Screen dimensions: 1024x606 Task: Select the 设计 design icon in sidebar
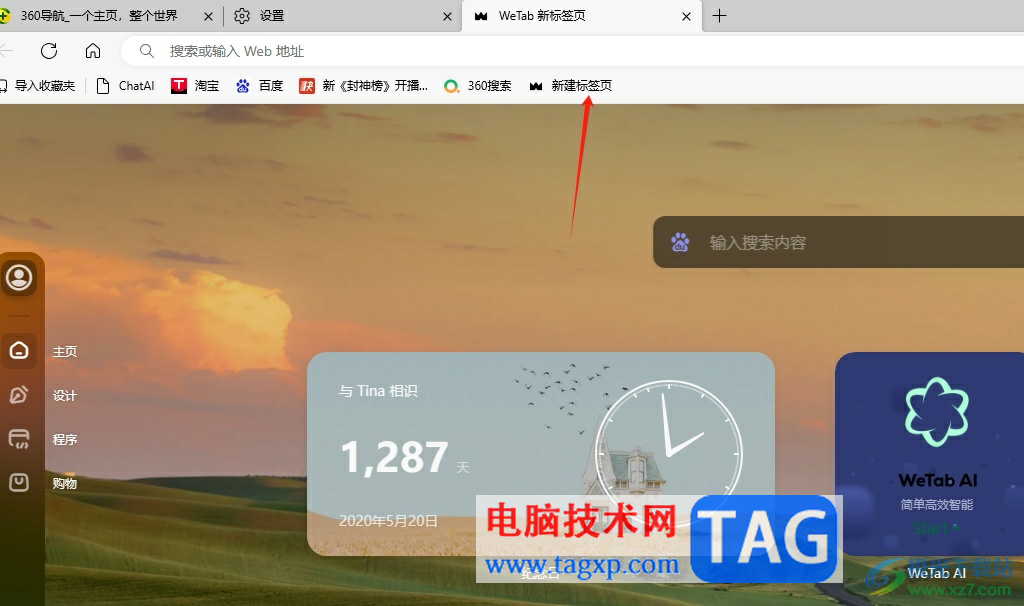pos(20,395)
